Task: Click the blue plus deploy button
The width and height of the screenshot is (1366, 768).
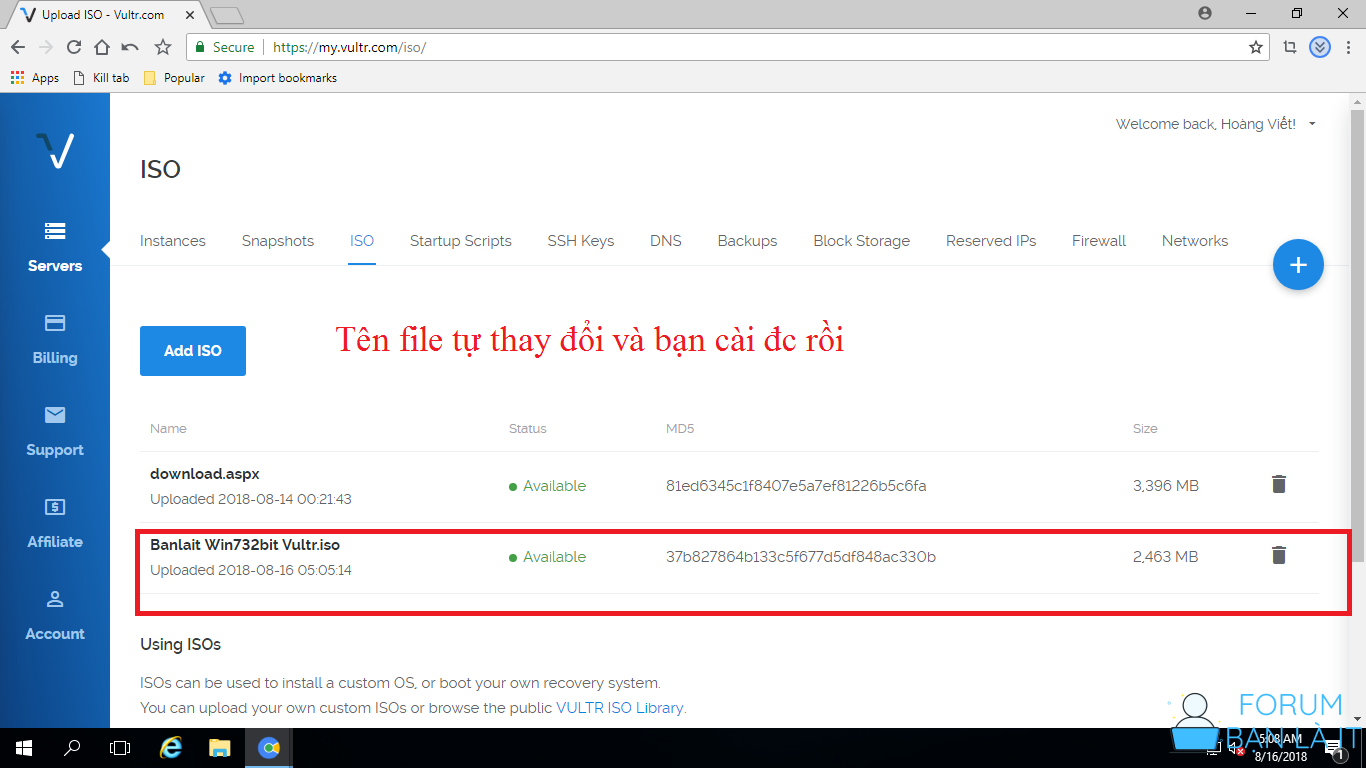Action: (1298, 265)
